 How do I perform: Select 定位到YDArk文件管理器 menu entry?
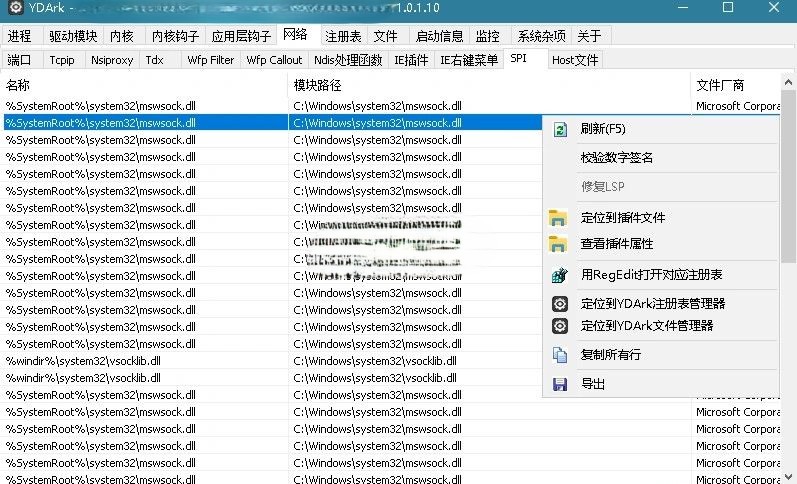point(661,326)
